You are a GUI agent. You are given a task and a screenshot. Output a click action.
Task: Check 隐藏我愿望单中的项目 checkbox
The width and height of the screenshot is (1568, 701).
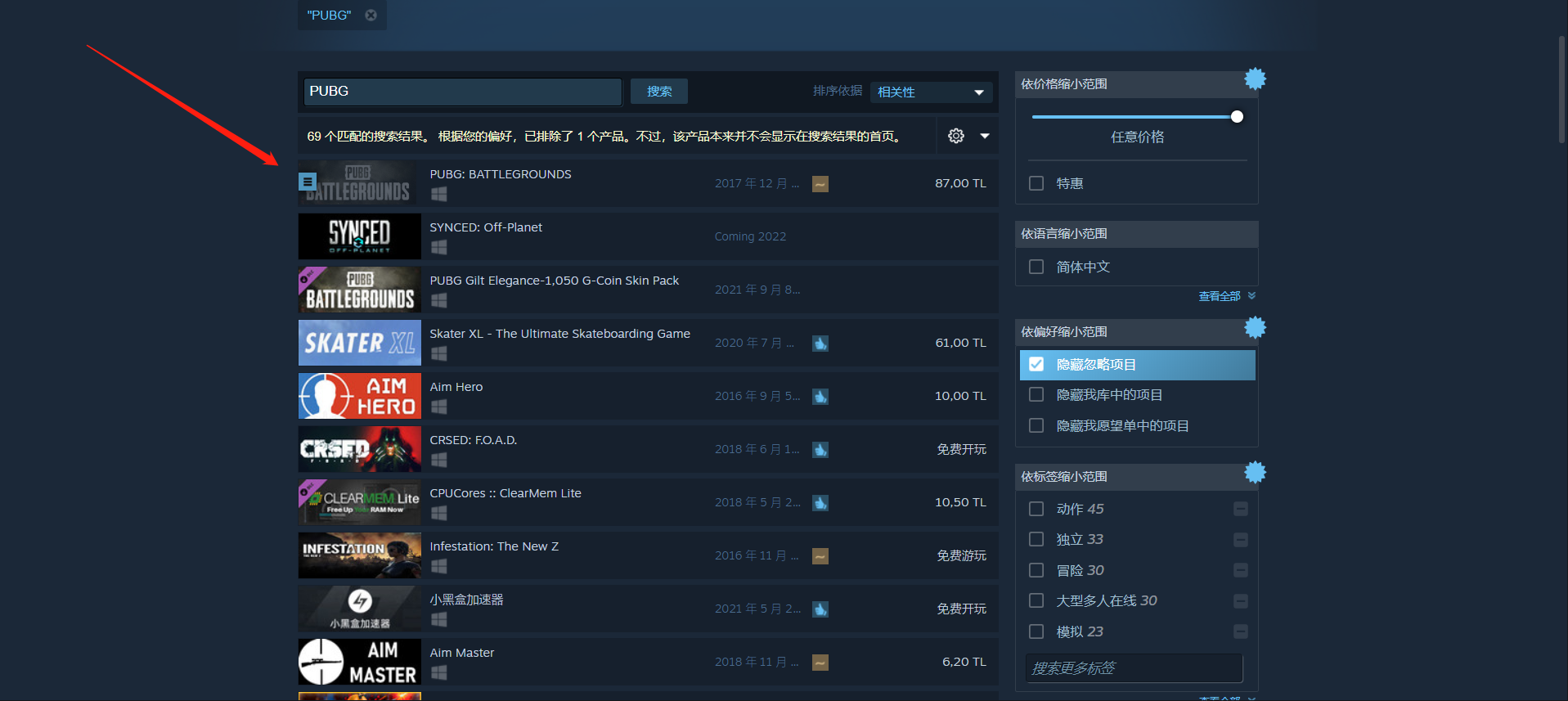pos(1036,425)
